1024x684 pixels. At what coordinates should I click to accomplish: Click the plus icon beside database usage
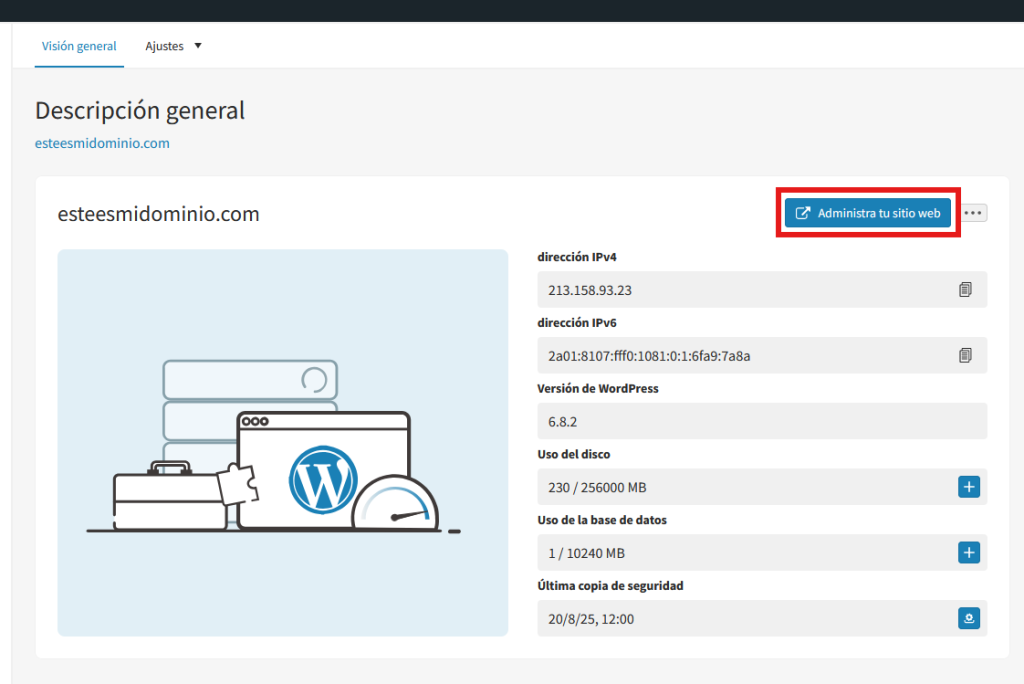point(968,553)
